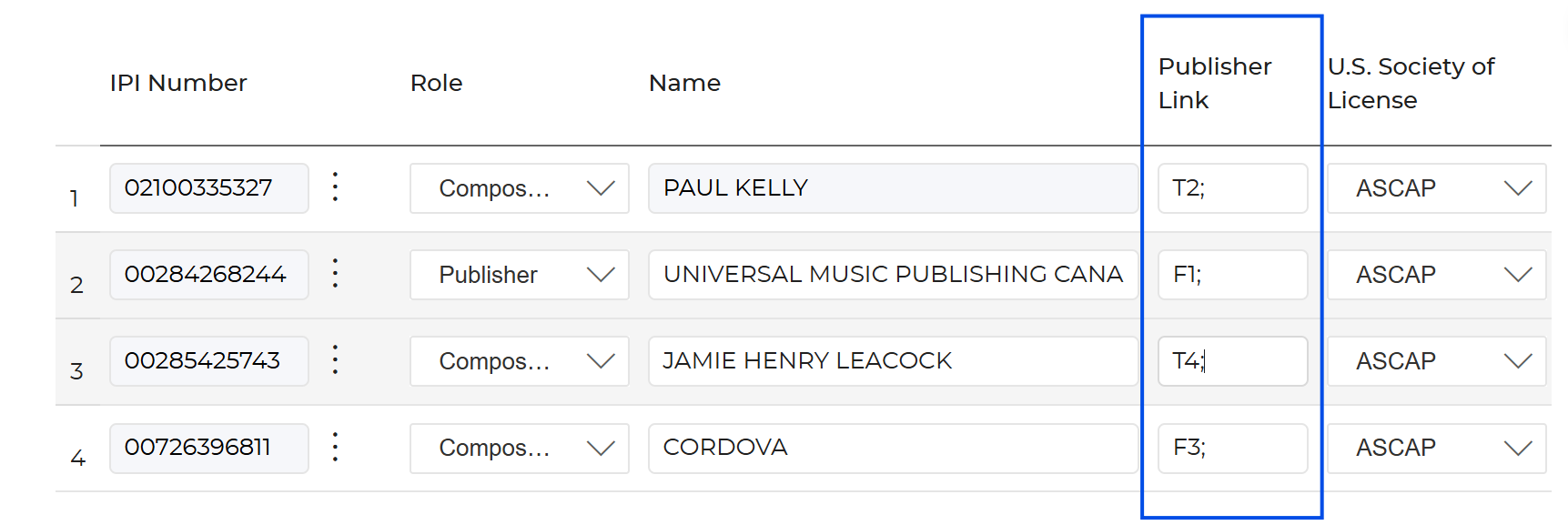
Task: Open three-dot menu for row 3
Action: pyautogui.click(x=335, y=360)
